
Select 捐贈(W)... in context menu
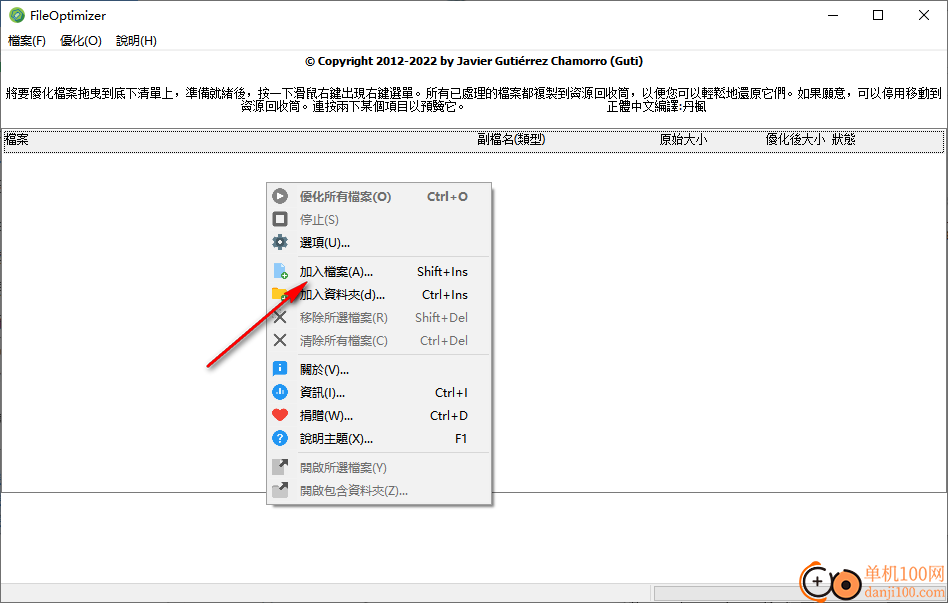pos(379,416)
